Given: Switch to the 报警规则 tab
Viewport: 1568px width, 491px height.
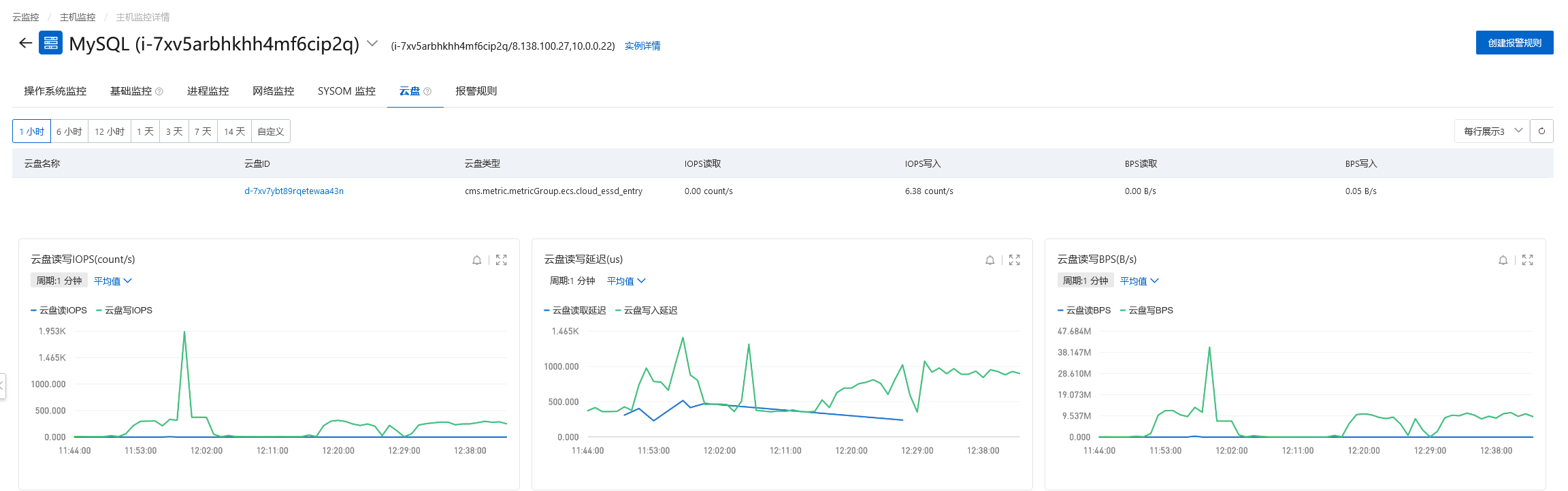Looking at the screenshot, I should click(476, 91).
